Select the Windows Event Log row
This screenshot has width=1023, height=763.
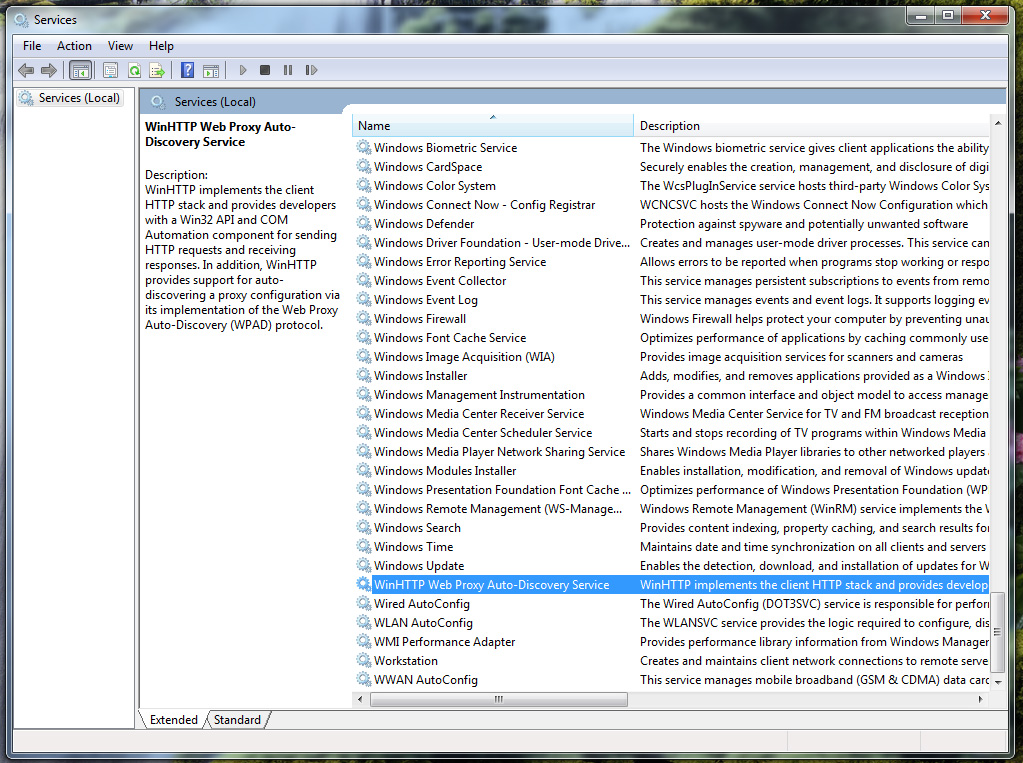coord(671,300)
